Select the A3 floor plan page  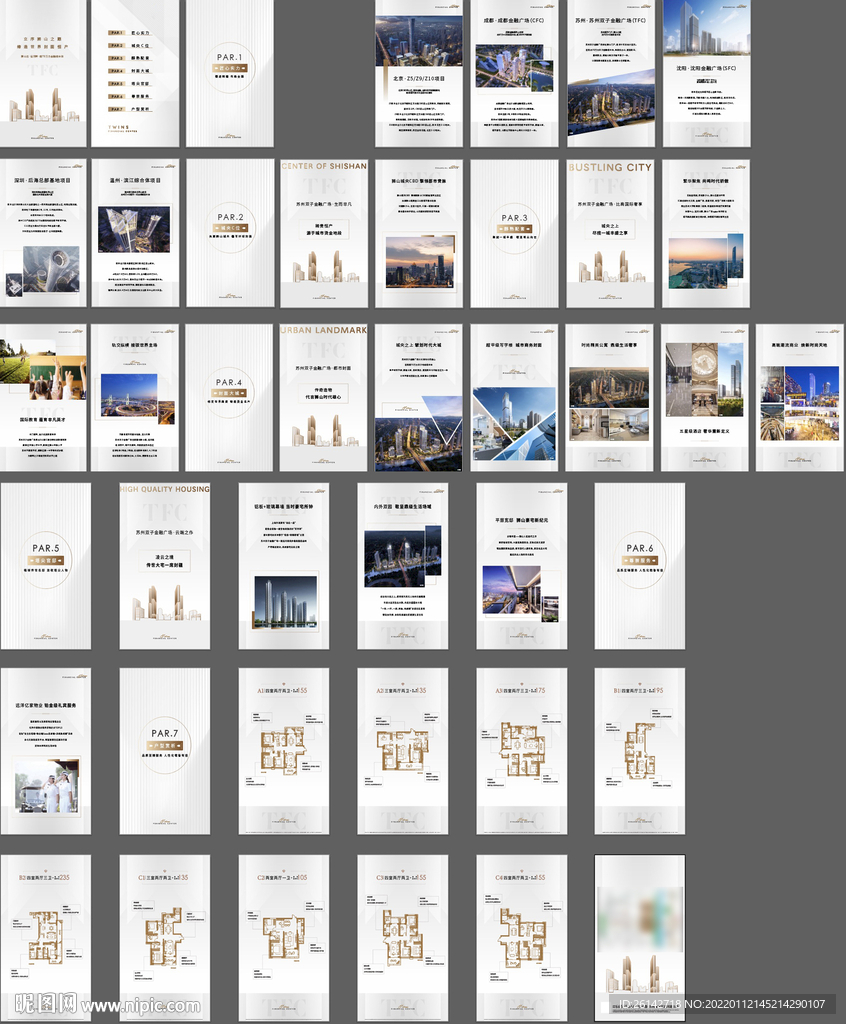pyautogui.click(x=521, y=751)
